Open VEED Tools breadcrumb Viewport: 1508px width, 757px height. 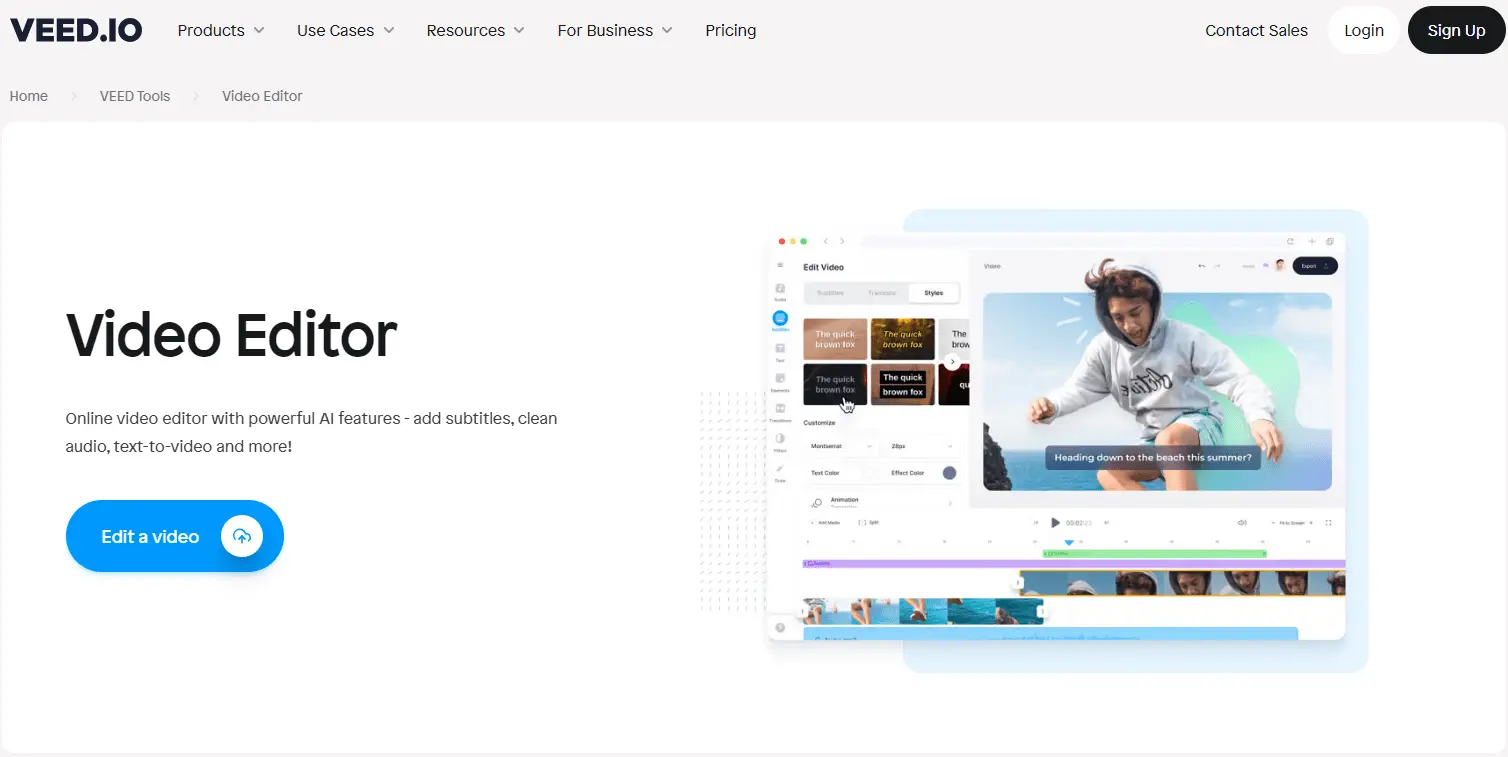coord(135,96)
